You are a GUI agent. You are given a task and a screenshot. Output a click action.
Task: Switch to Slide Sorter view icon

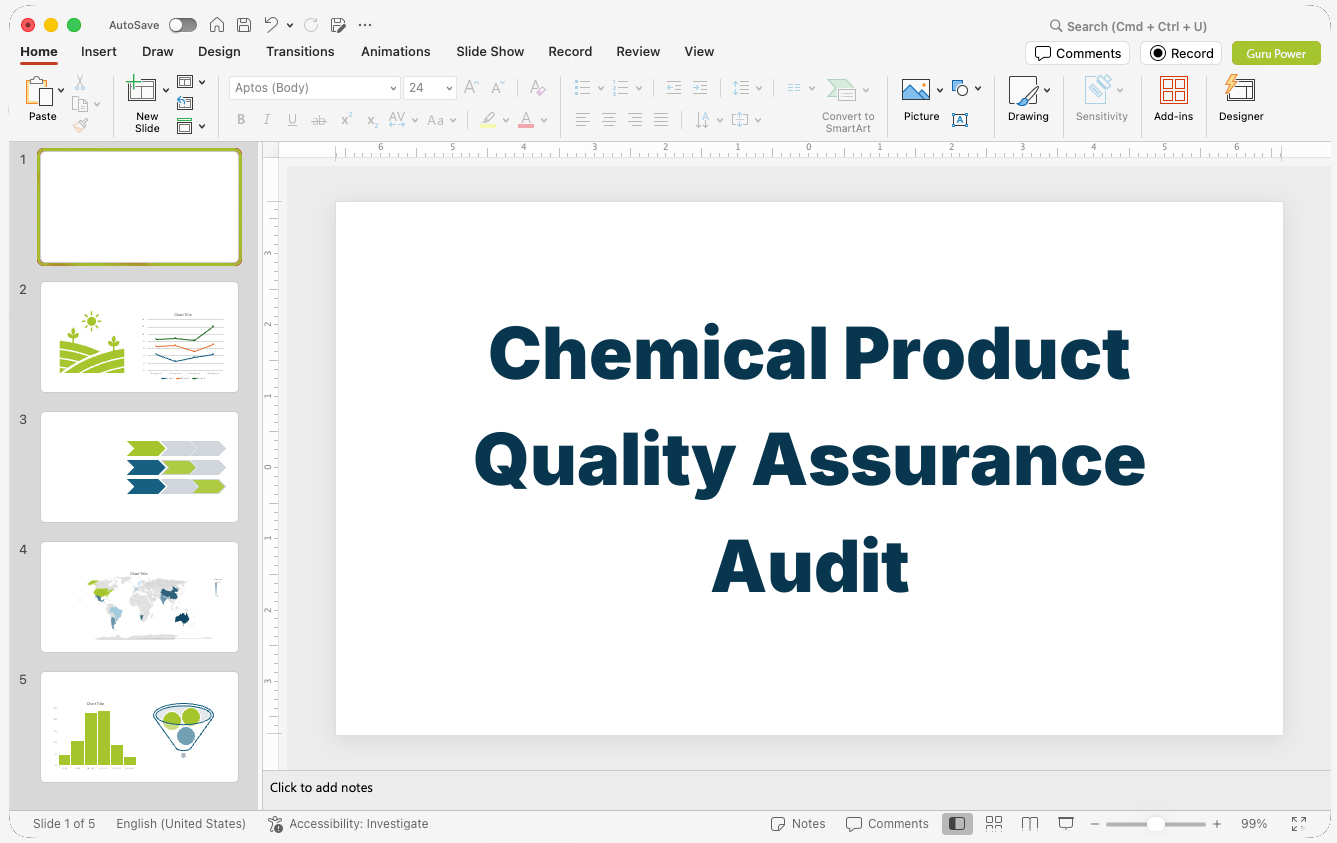pyautogui.click(x=994, y=824)
